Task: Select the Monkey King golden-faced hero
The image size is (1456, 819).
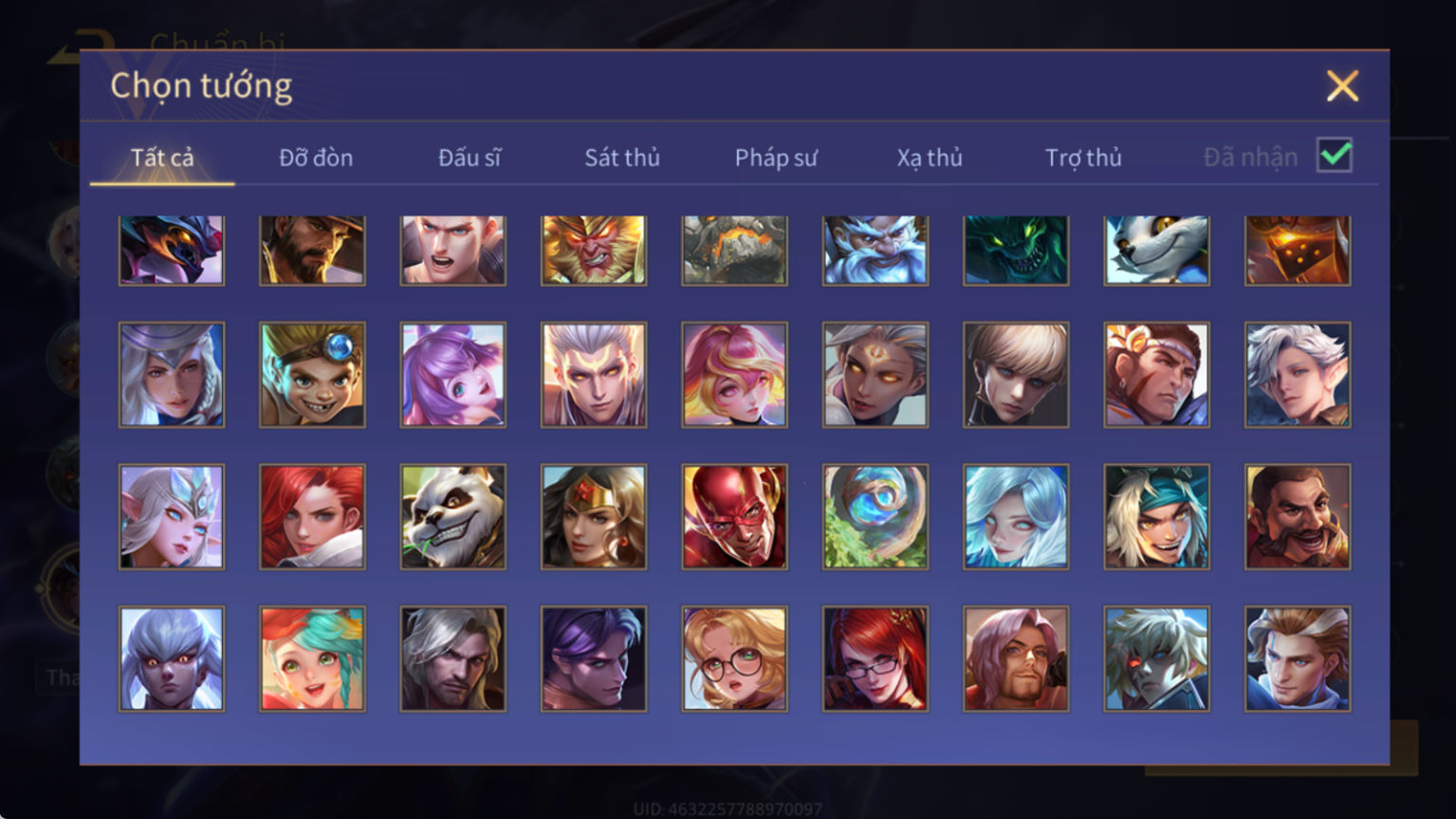Action: pyautogui.click(x=594, y=251)
